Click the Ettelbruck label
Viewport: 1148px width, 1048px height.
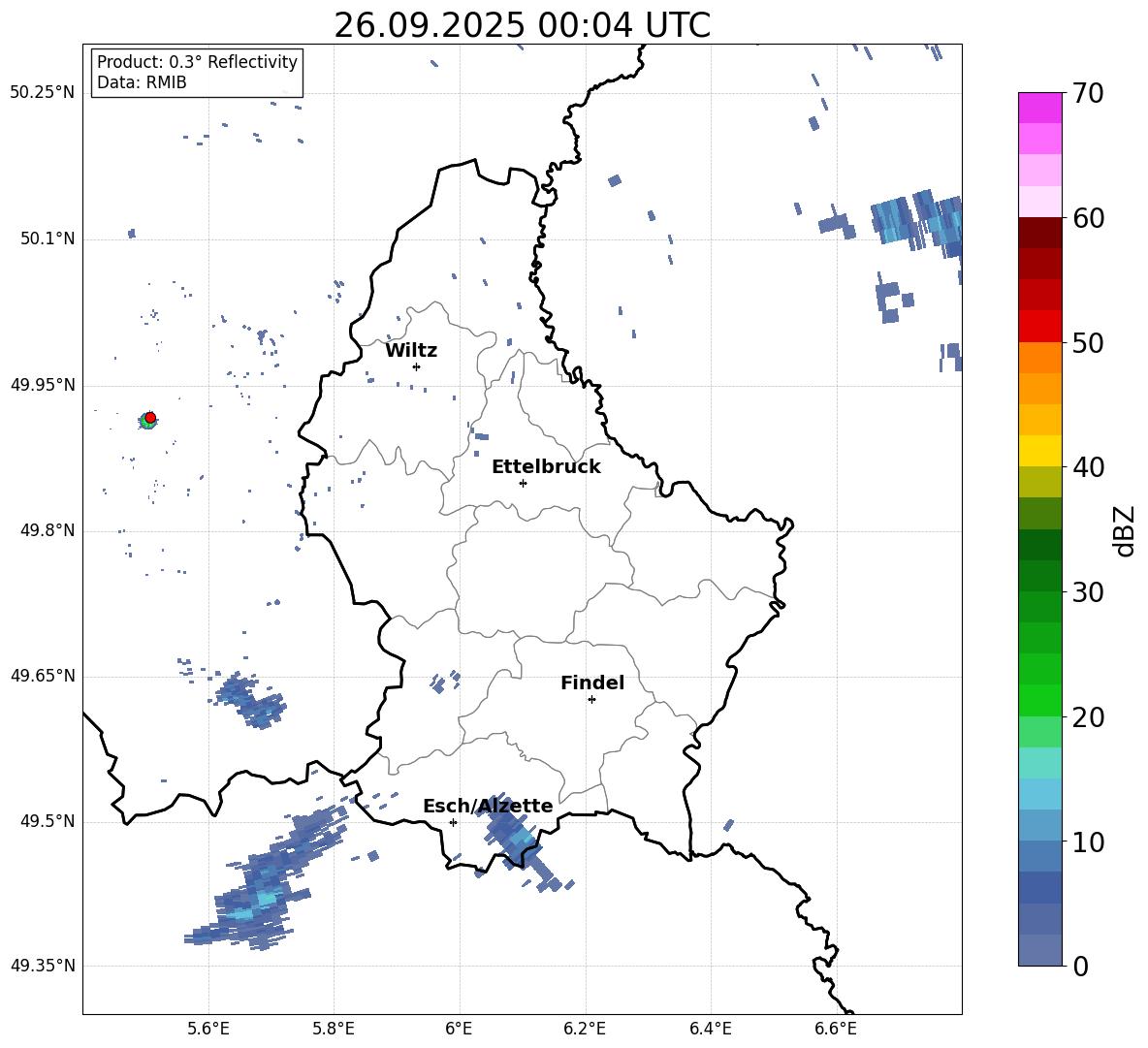(x=546, y=467)
